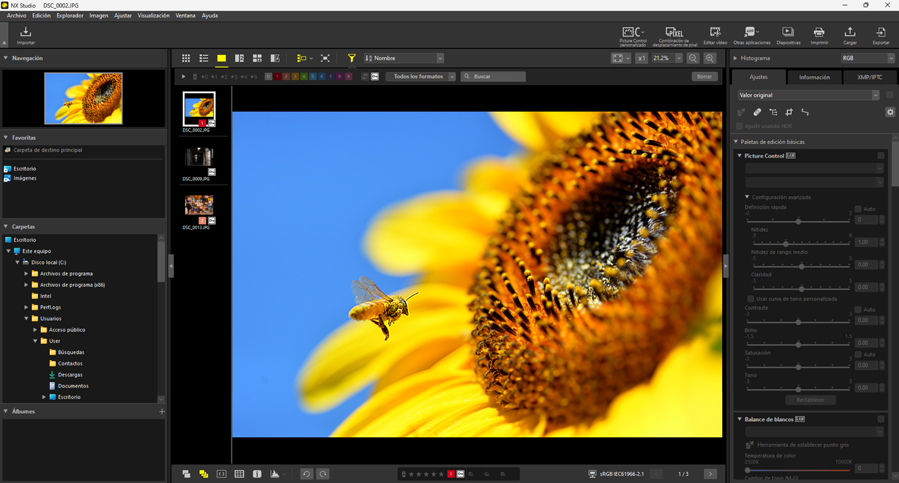Viewport: 899px width, 483px height.
Task: Open the Visualización menu
Action: [153, 16]
